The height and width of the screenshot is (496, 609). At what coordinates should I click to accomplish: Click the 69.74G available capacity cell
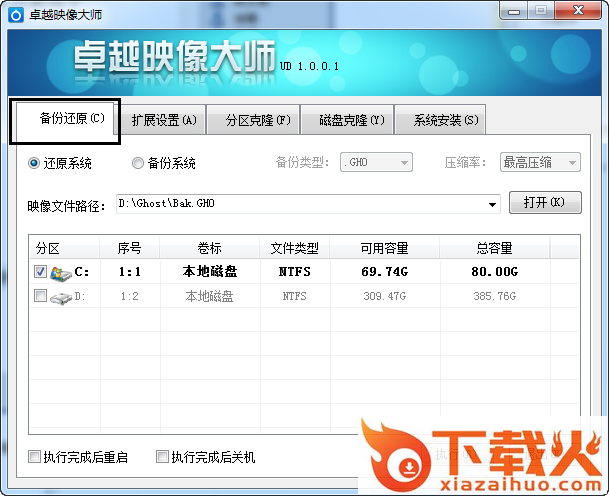[x=385, y=271]
